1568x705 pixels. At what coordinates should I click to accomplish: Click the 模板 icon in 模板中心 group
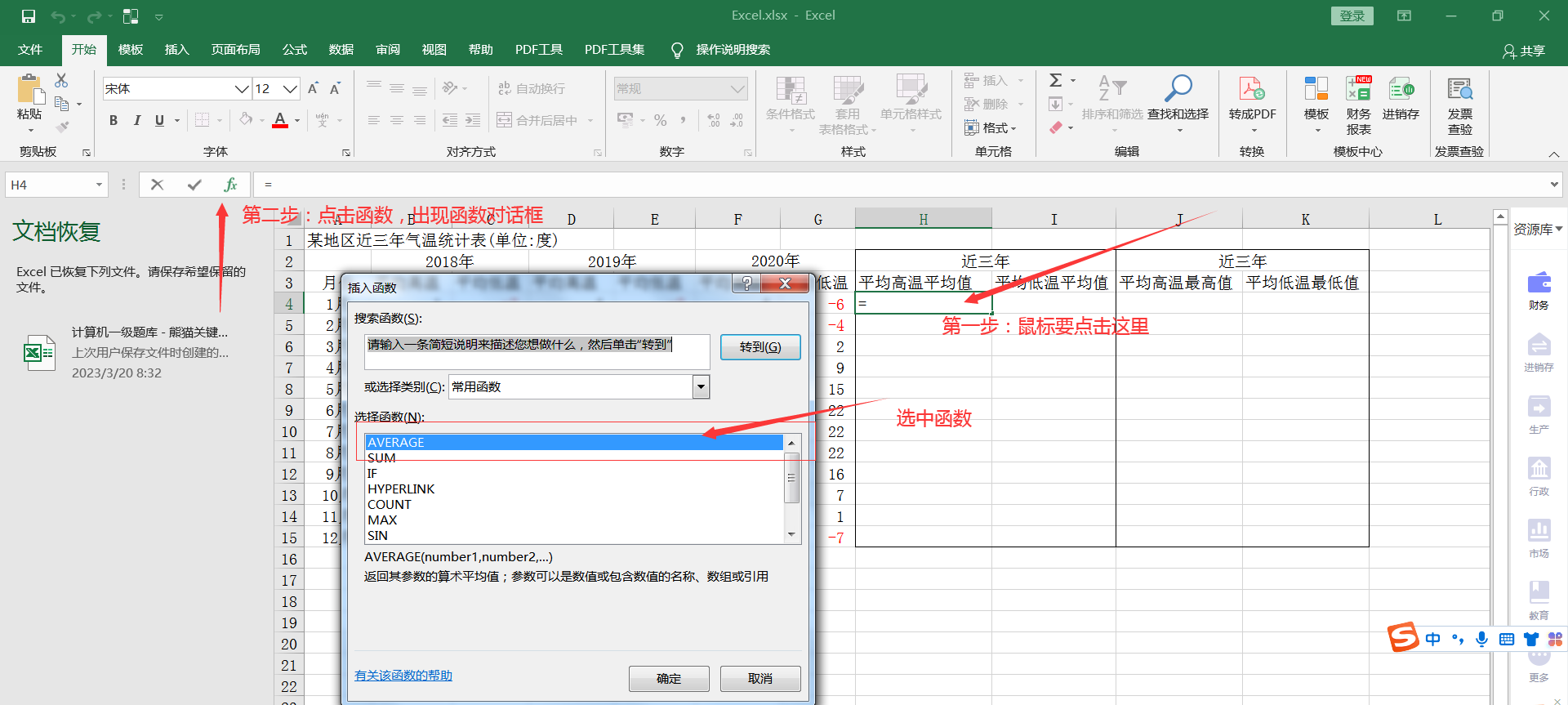pyautogui.click(x=1316, y=87)
